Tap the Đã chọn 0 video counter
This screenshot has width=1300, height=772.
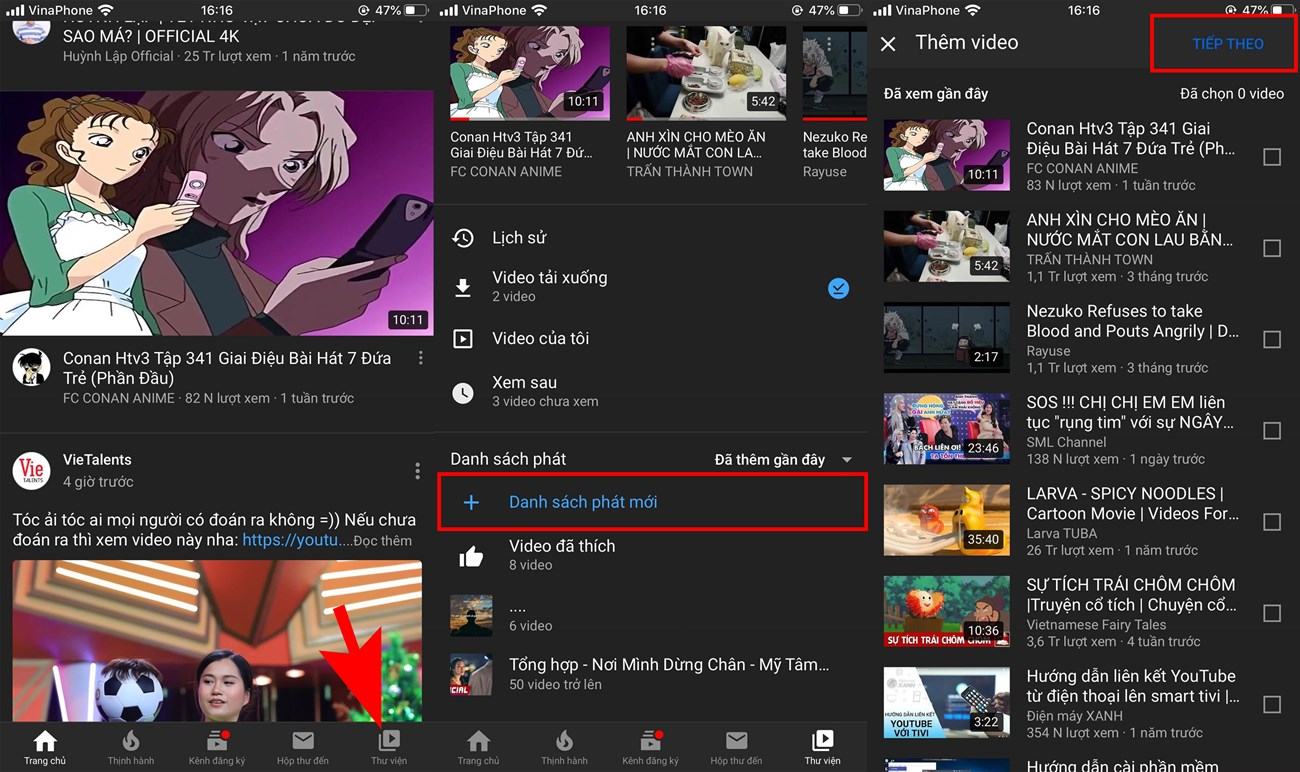(1232, 94)
